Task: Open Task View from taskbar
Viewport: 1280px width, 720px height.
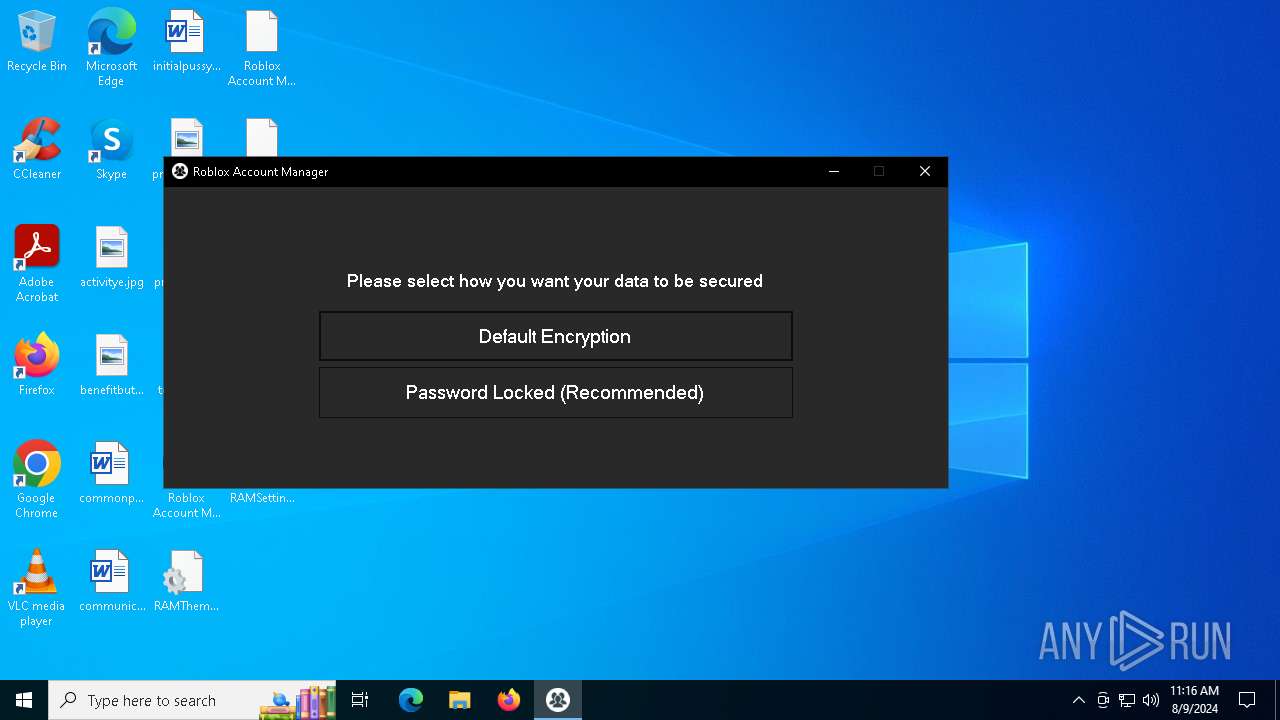Action: (x=360, y=700)
